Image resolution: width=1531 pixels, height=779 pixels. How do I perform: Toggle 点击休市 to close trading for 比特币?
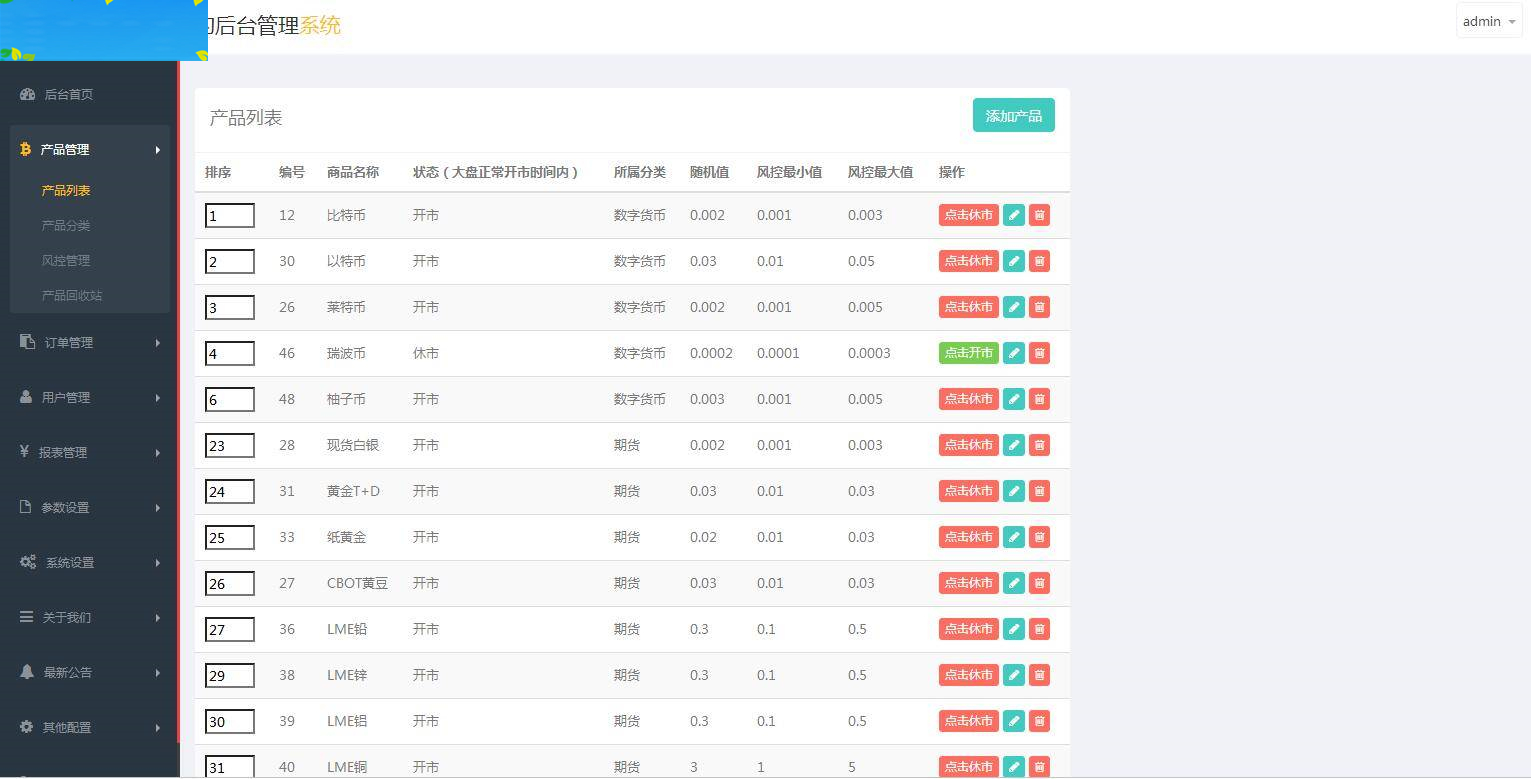pyautogui.click(x=967, y=214)
